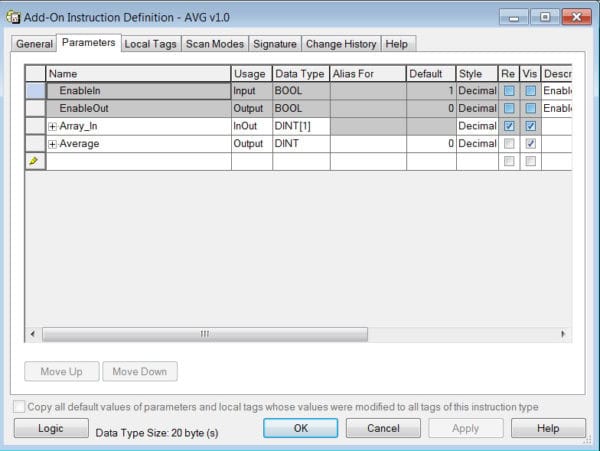The width and height of the screenshot is (600, 451).
Task: Switch to the Scan Modes tab
Action: 215,44
